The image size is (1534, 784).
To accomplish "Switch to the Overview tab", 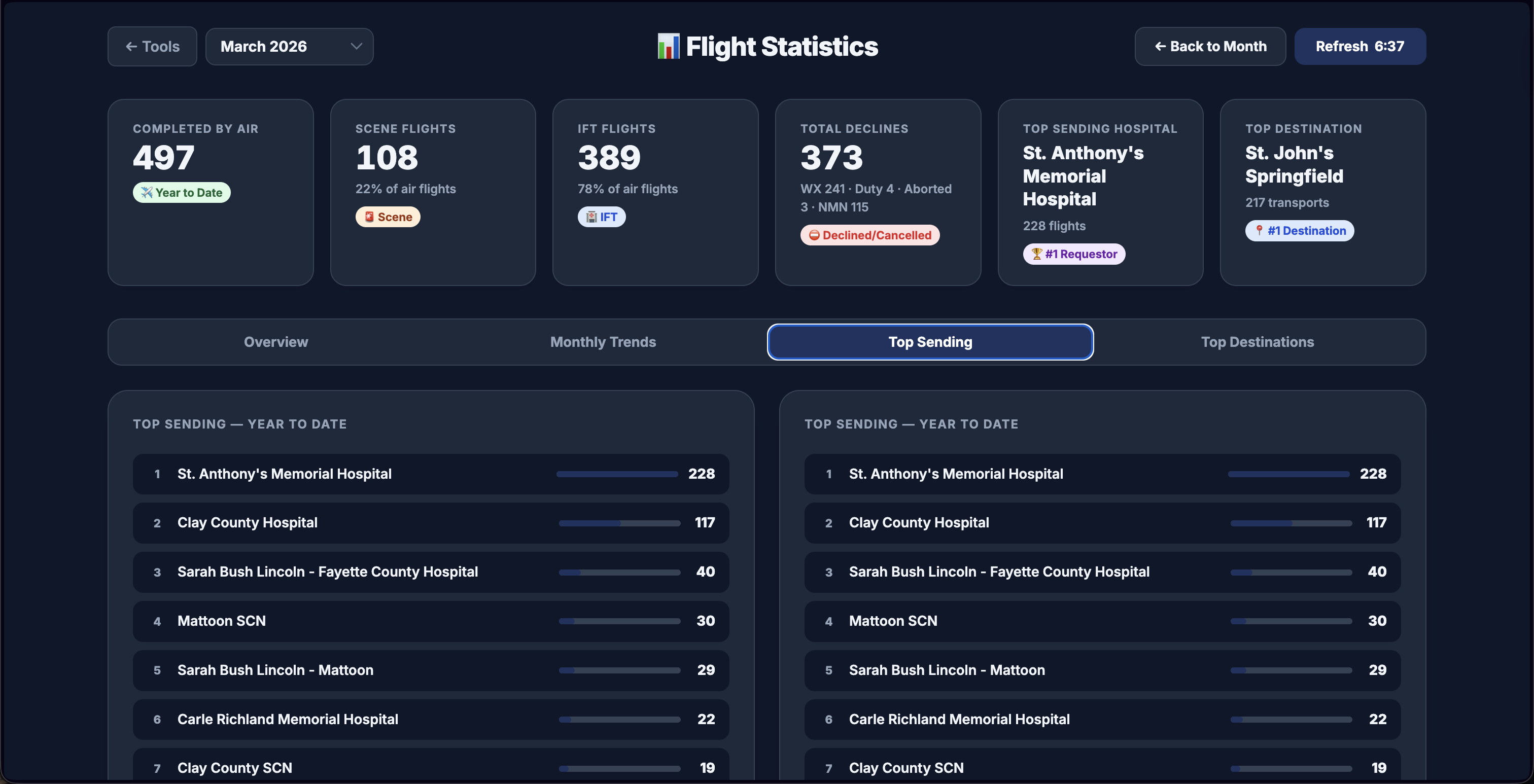I will tap(275, 342).
